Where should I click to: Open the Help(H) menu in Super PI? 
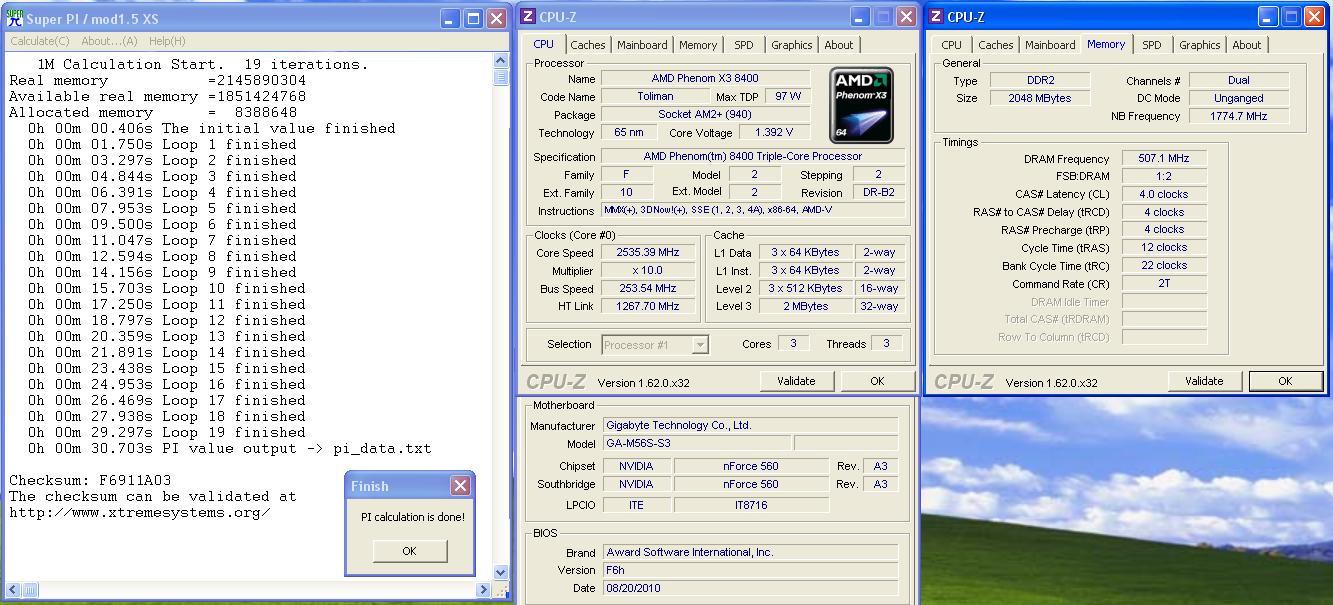point(166,41)
